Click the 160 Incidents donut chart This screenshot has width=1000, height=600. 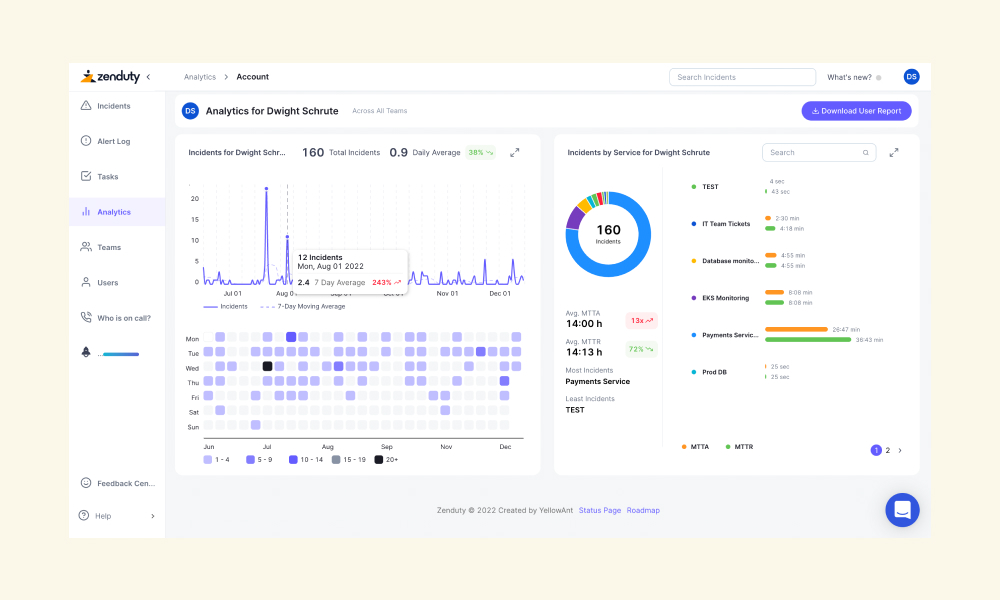608,234
